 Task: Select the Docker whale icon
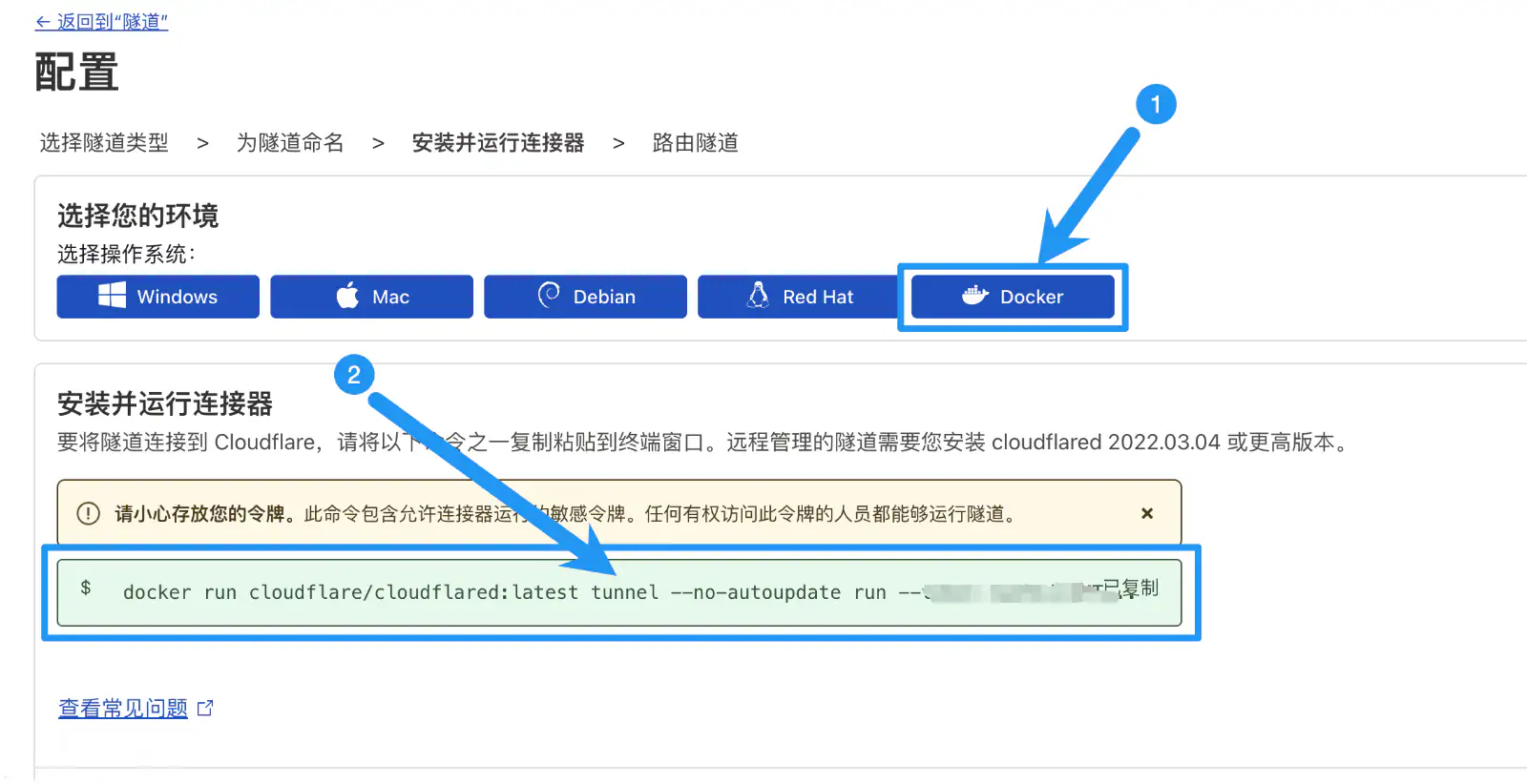pyautogui.click(x=974, y=296)
